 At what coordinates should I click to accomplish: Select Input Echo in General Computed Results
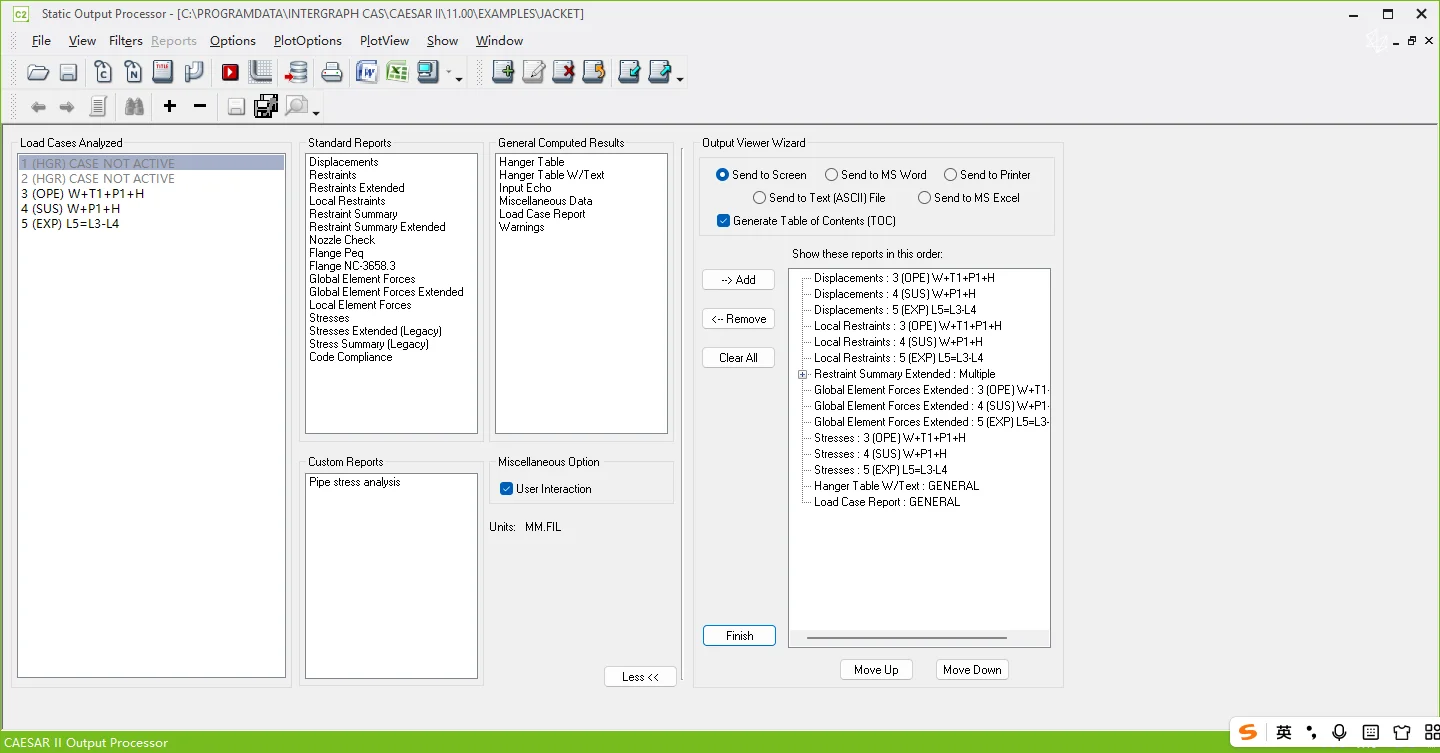pos(525,188)
